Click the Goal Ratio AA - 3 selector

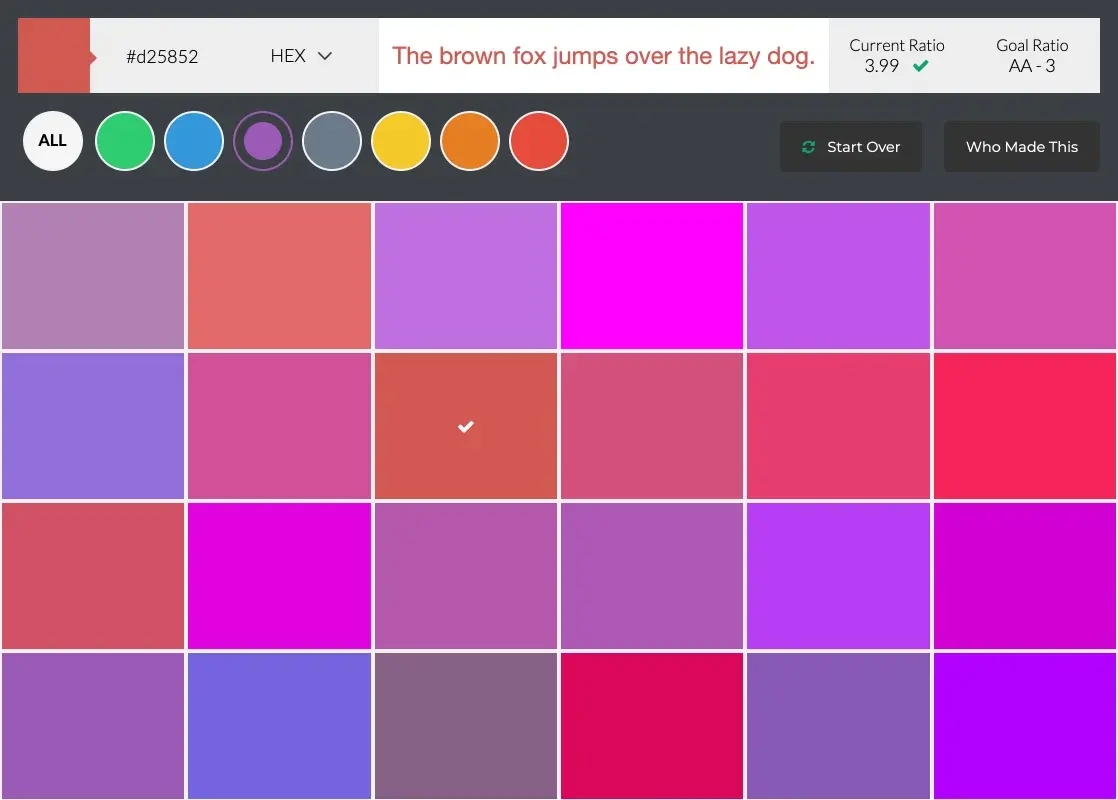[1032, 56]
